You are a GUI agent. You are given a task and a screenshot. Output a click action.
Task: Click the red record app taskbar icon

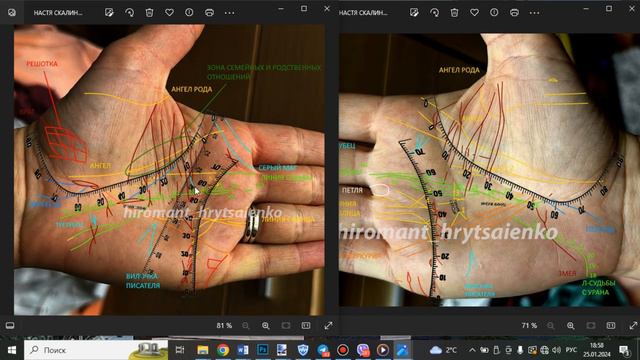click(x=343, y=350)
